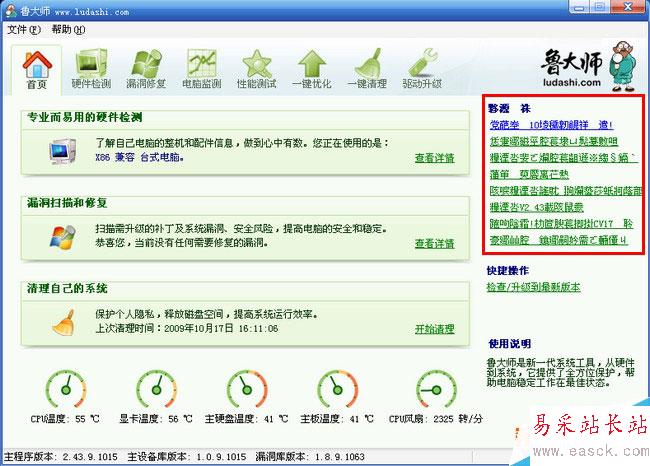This screenshot has height=466, width=650.
Task: Open the news link containing CV17
Action: [x=561, y=223]
